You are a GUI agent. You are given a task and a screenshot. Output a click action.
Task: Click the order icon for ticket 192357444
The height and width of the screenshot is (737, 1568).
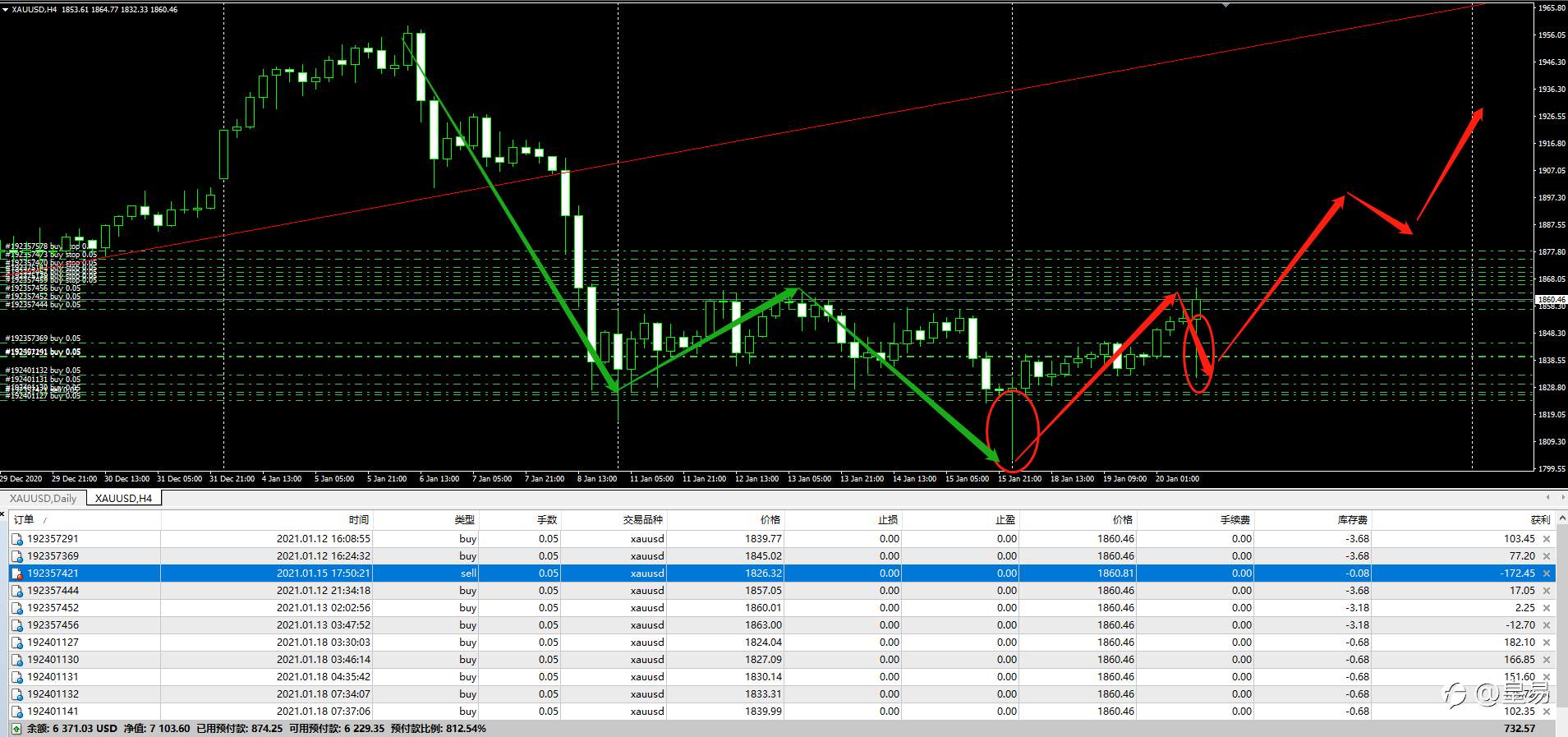(x=17, y=591)
